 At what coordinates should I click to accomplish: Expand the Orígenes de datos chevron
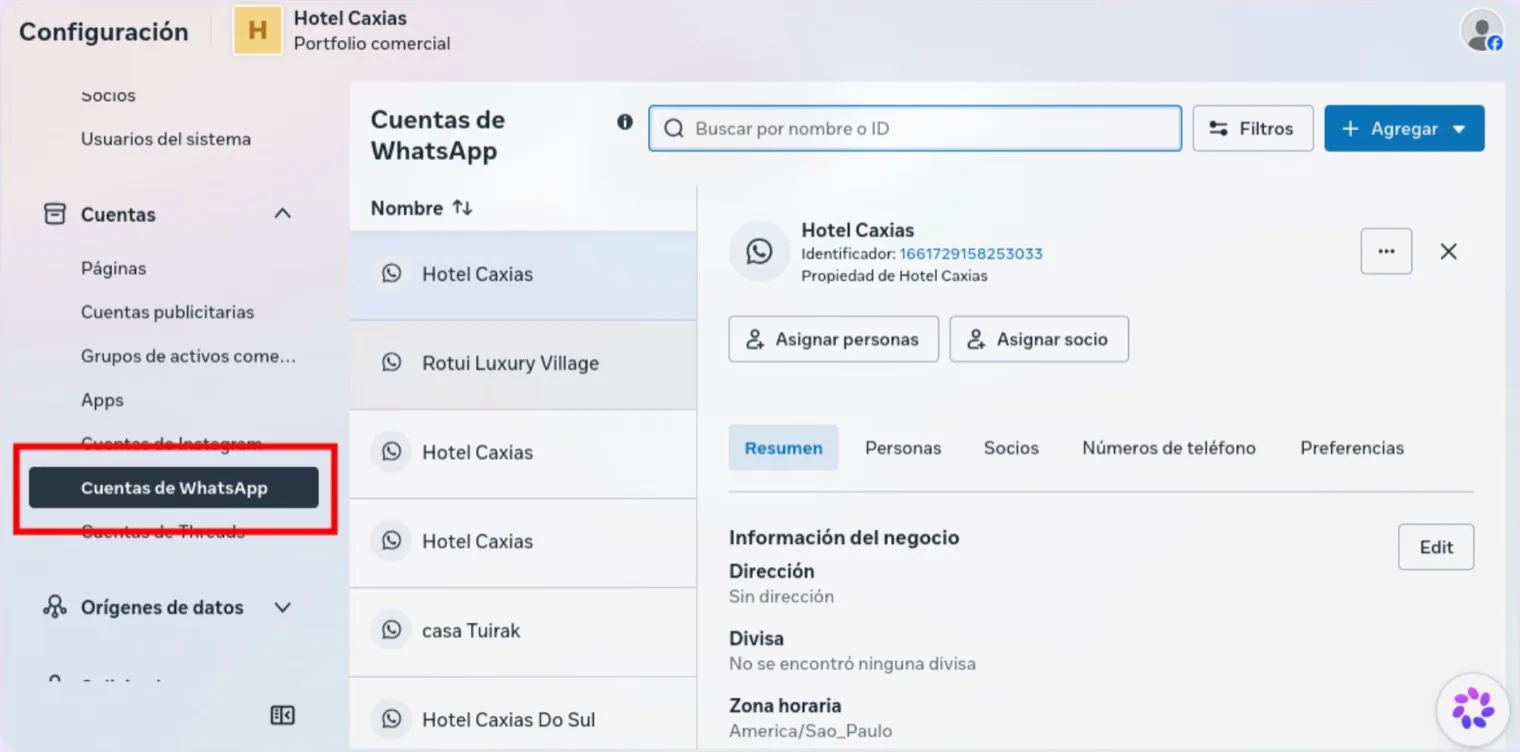click(x=283, y=607)
